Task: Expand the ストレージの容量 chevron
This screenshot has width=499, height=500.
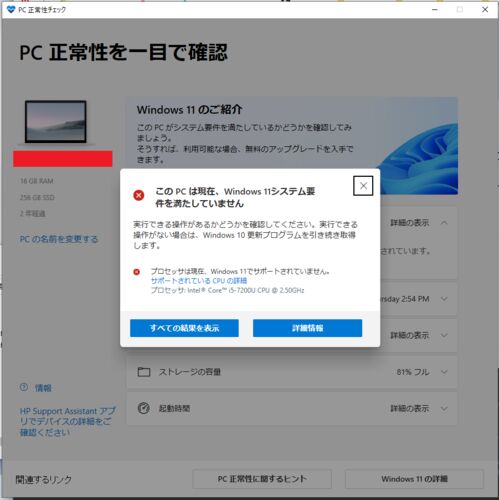Action: [444, 372]
